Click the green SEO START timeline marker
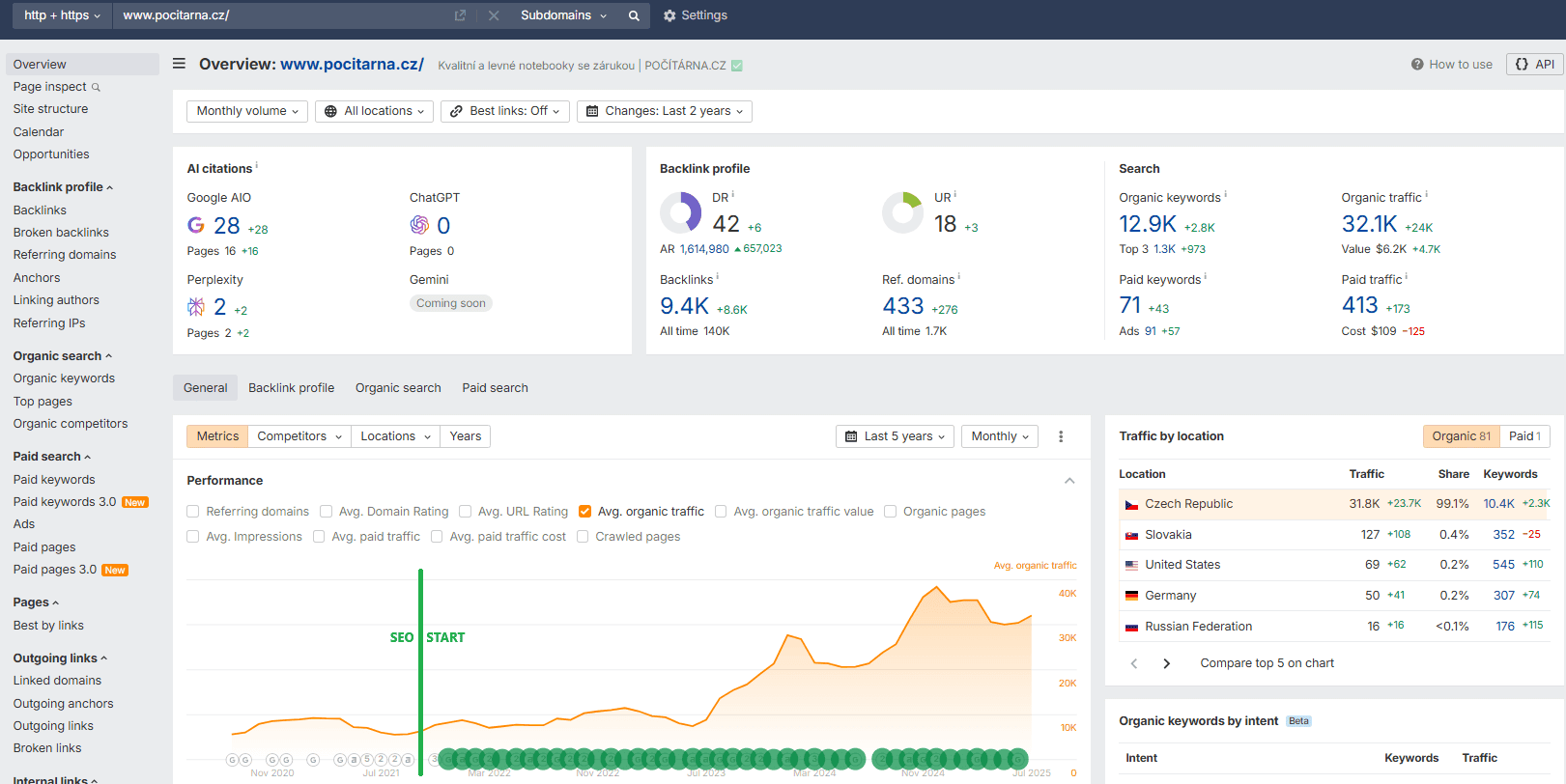This screenshot has width=1566, height=784. click(x=421, y=637)
